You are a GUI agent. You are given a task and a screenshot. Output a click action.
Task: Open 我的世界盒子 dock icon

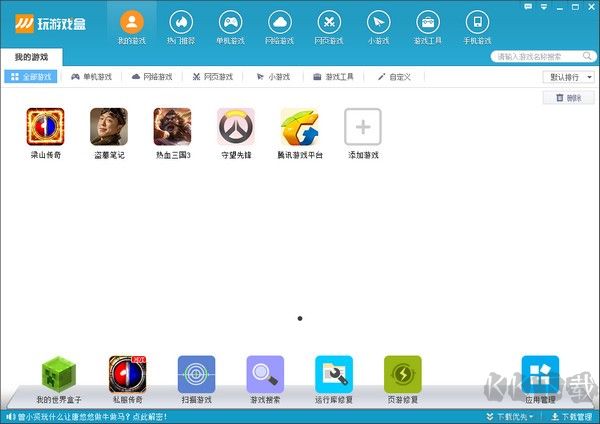point(59,374)
